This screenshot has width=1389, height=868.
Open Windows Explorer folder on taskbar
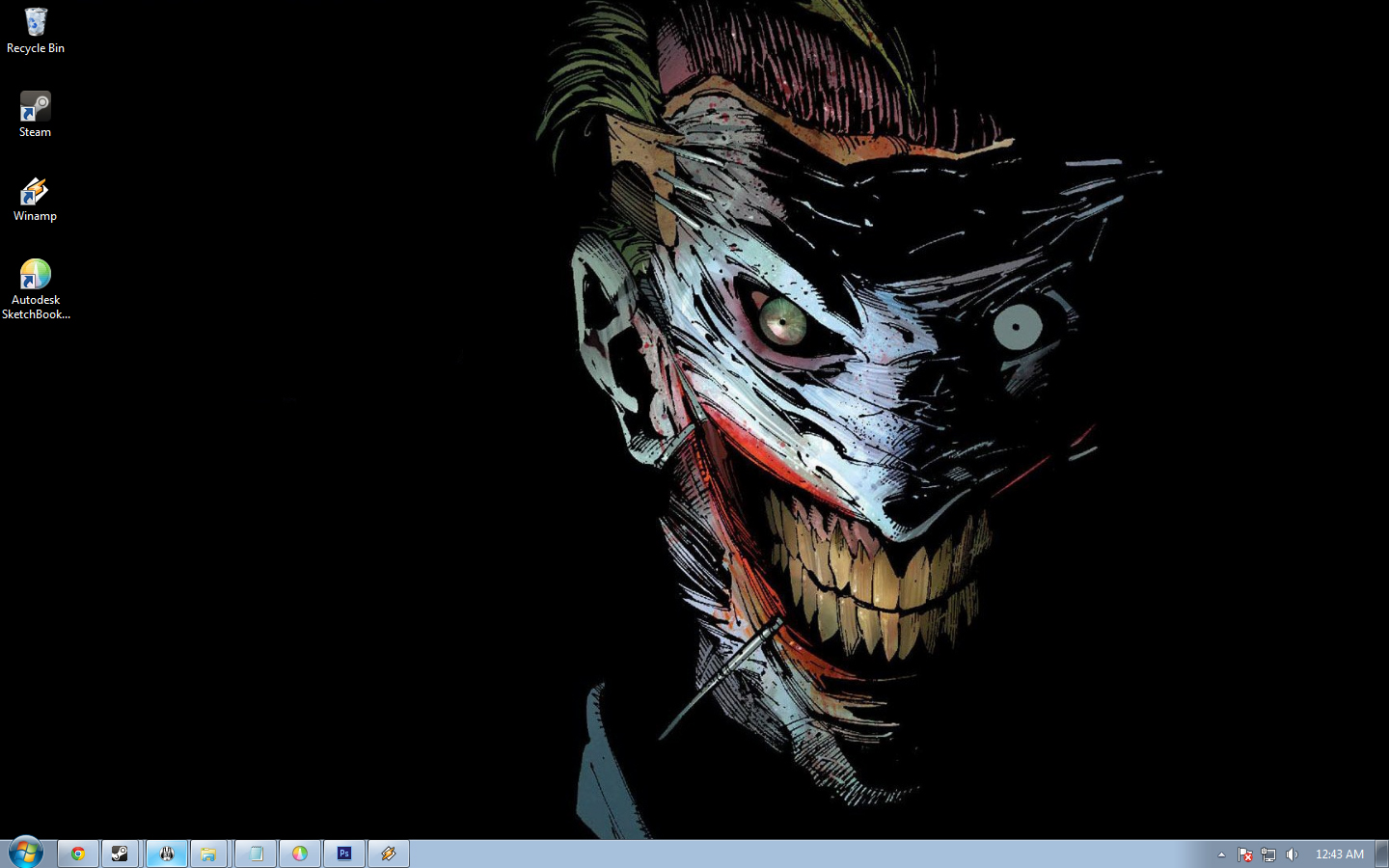[208, 854]
